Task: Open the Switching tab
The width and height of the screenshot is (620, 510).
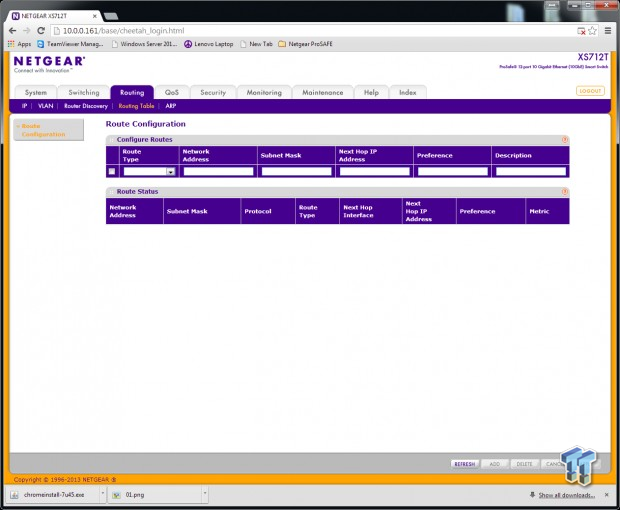Action: point(84,92)
